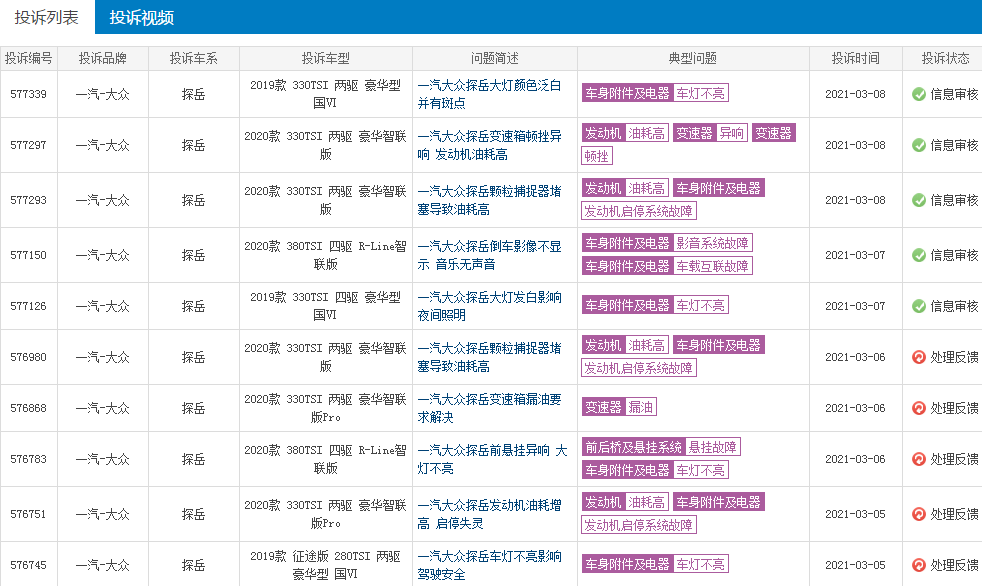This screenshot has width=982, height=586.
Task: Click red feedback icon for complaint 576980
Action: click(919, 357)
